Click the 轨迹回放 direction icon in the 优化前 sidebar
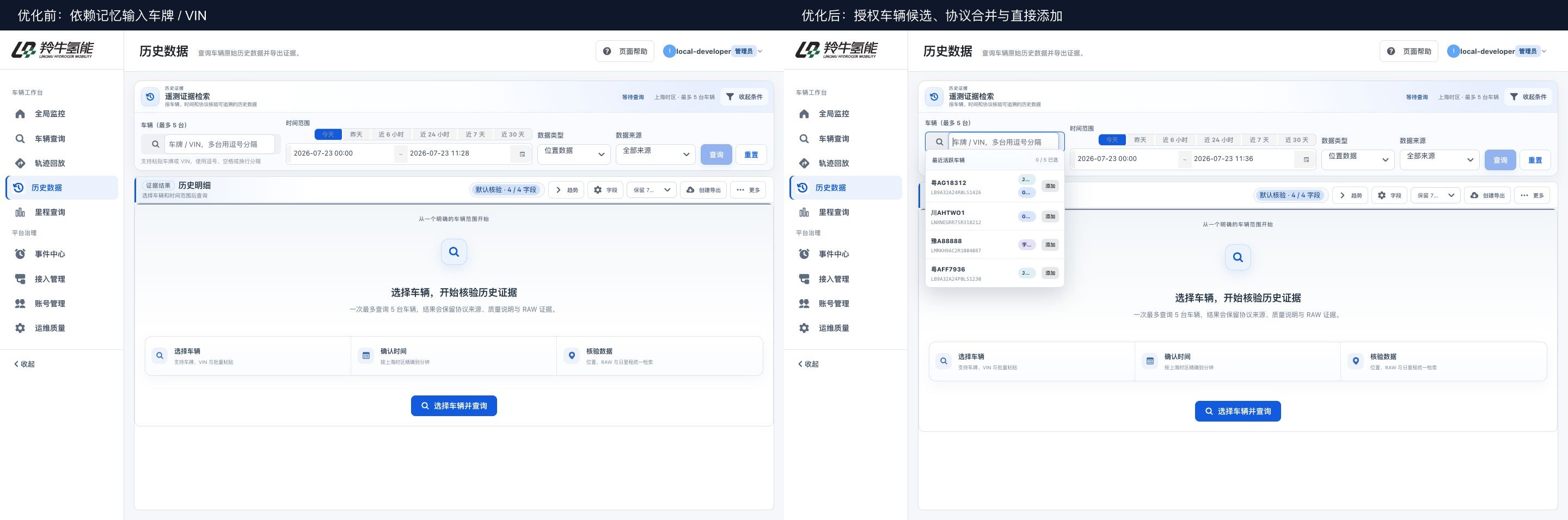Image resolution: width=1568 pixels, height=520 pixels. 20,163
